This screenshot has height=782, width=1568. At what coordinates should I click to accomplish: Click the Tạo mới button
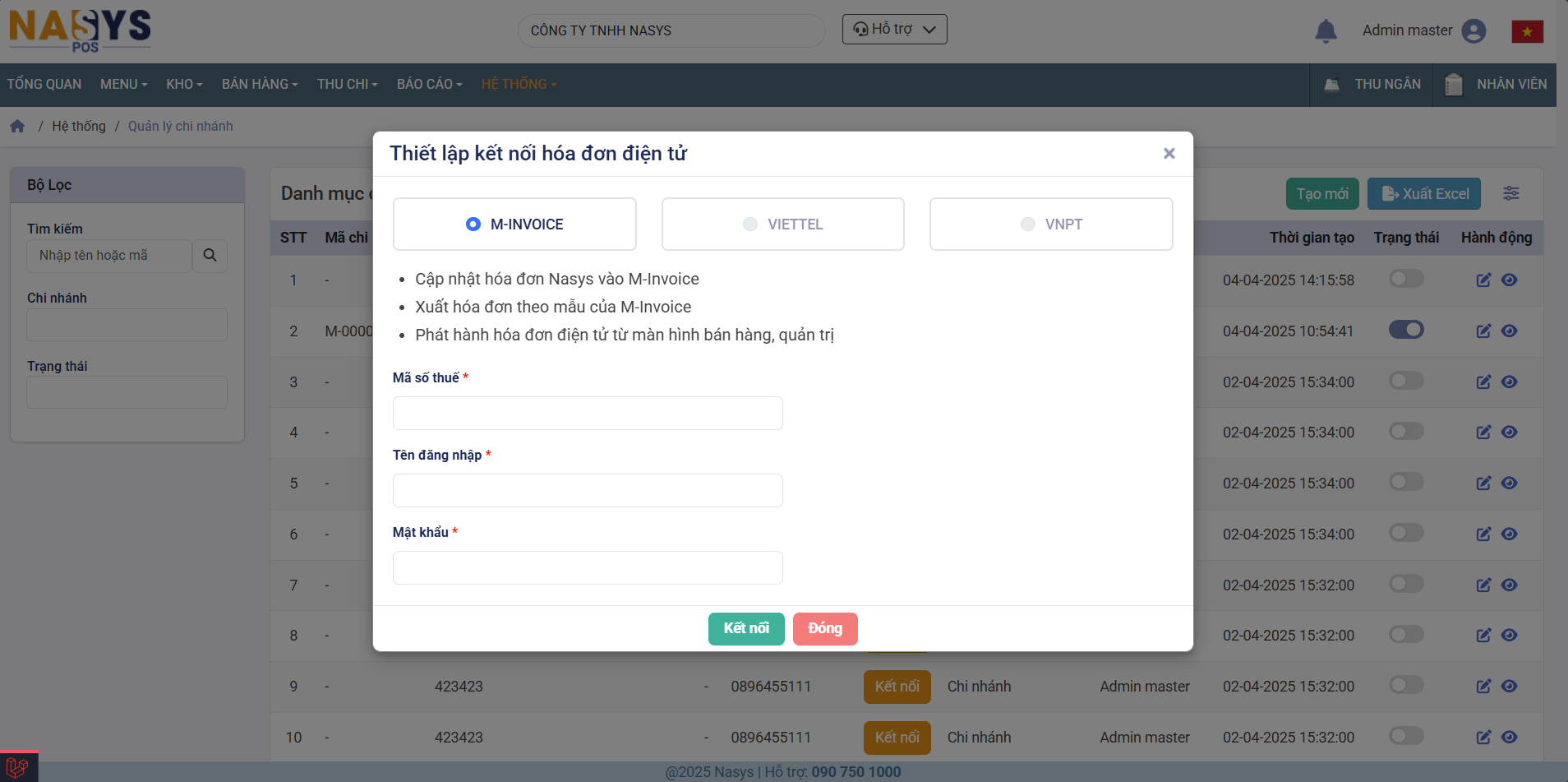point(1322,194)
